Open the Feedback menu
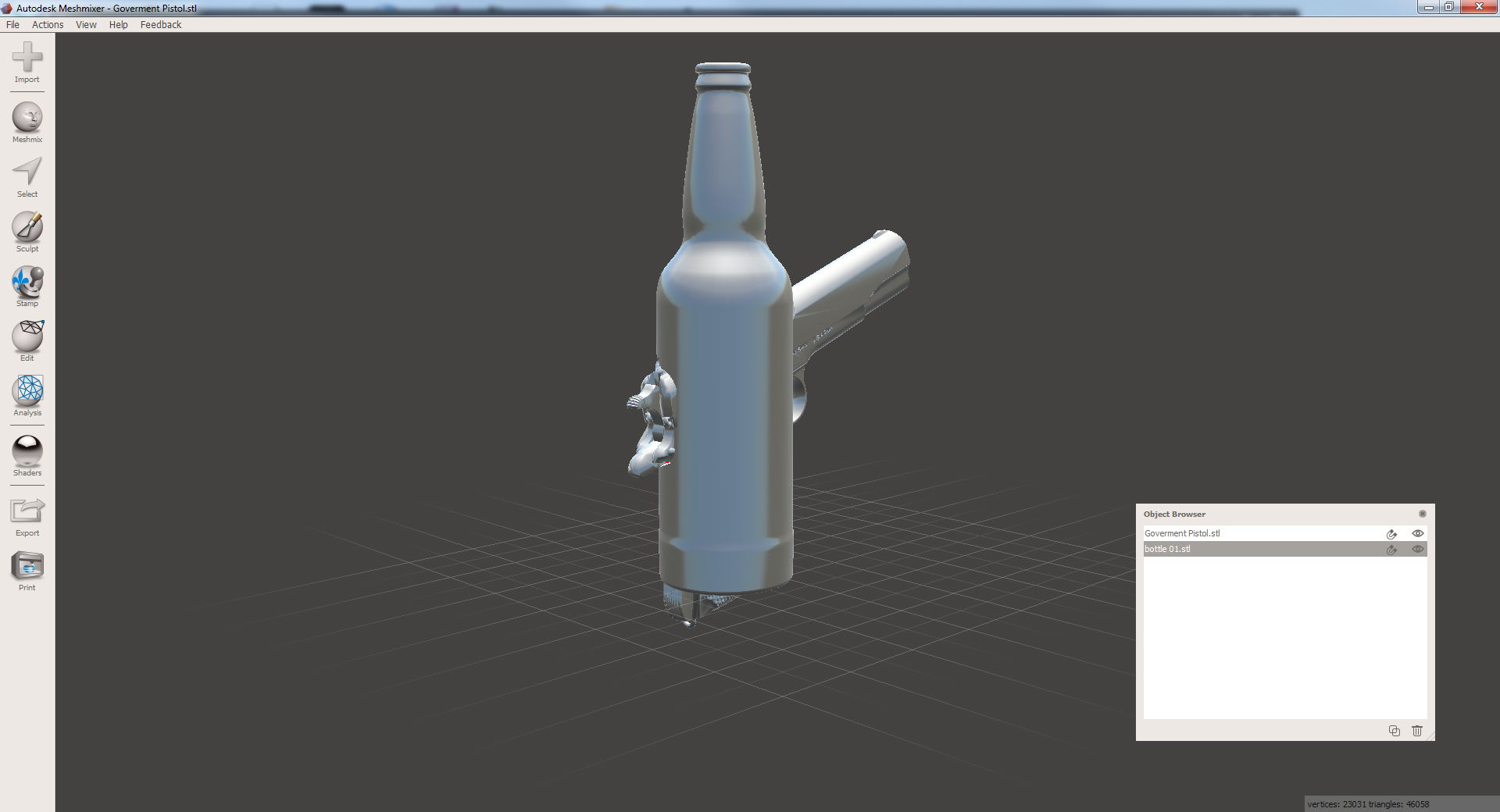 pos(161,25)
